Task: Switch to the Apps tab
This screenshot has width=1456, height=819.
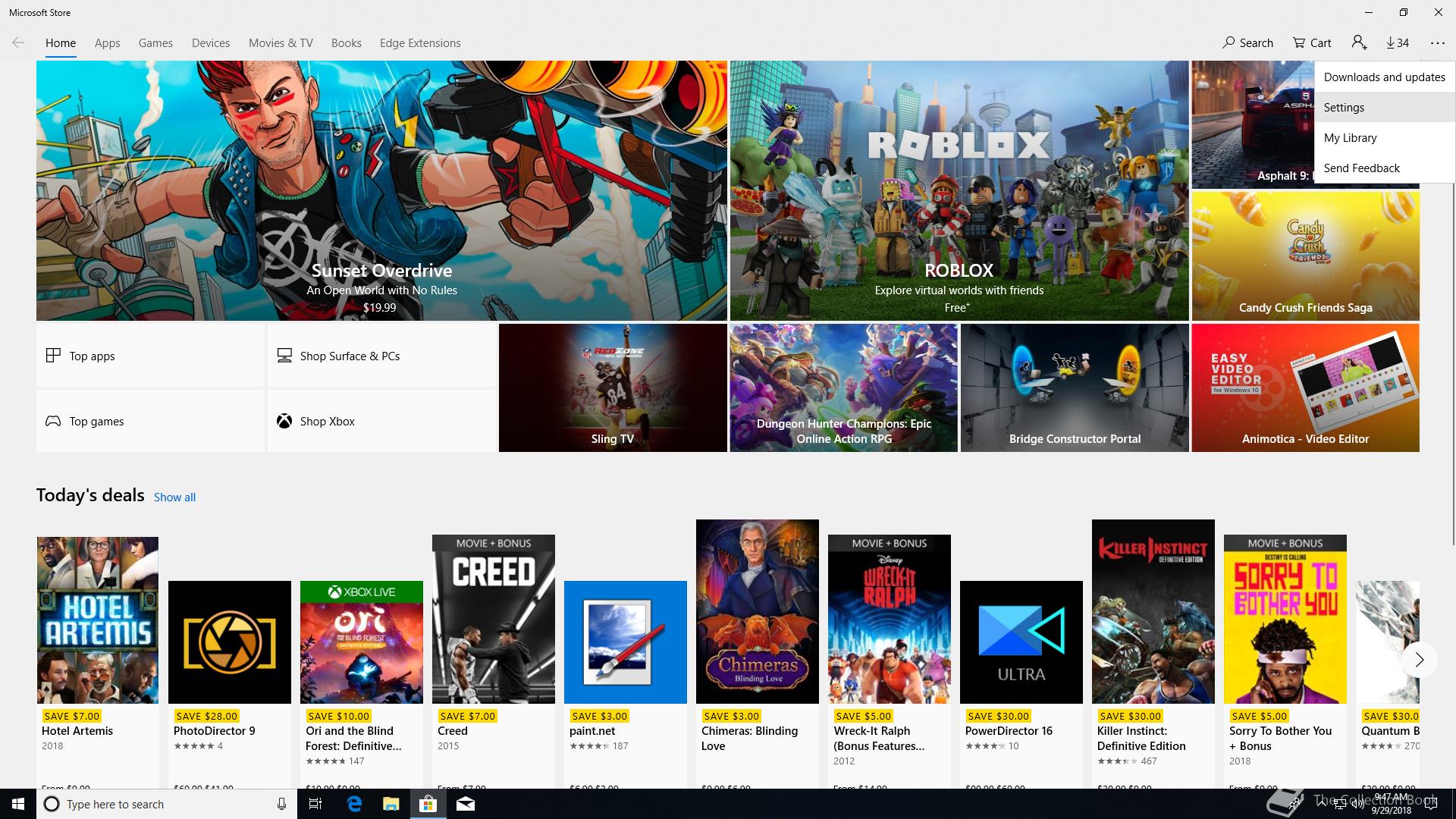Action: (x=107, y=43)
